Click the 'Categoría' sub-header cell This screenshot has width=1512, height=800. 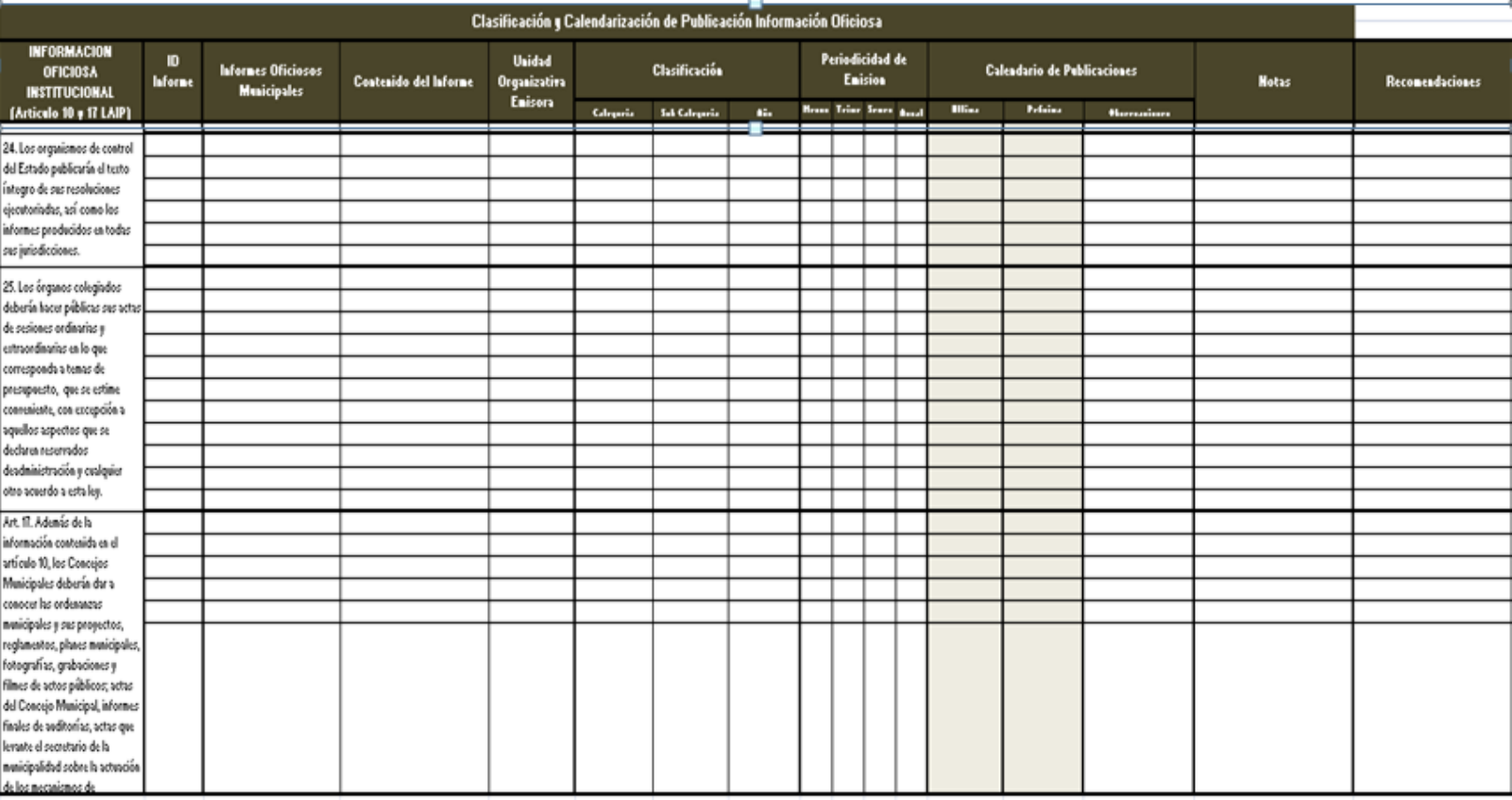click(613, 111)
